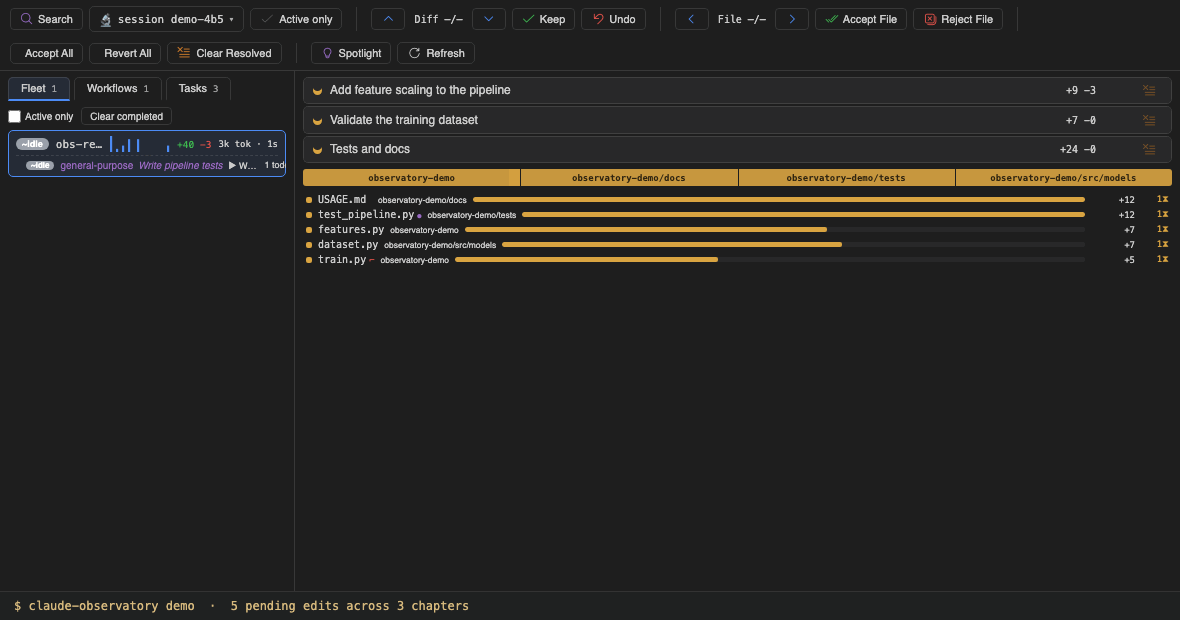This screenshot has height=620, width=1180.
Task: Click the microscope icon beside session demo-4b5
Action: pos(105,20)
